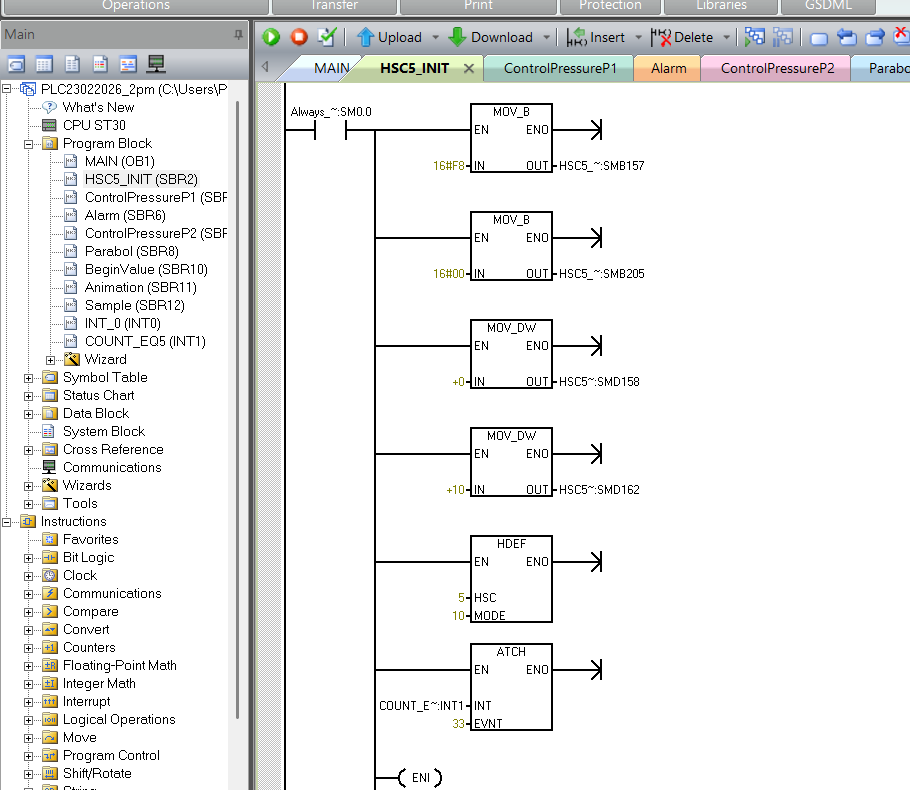The width and height of the screenshot is (910, 790).
Task: Open the Download dropdown arrow
Action: click(546, 38)
